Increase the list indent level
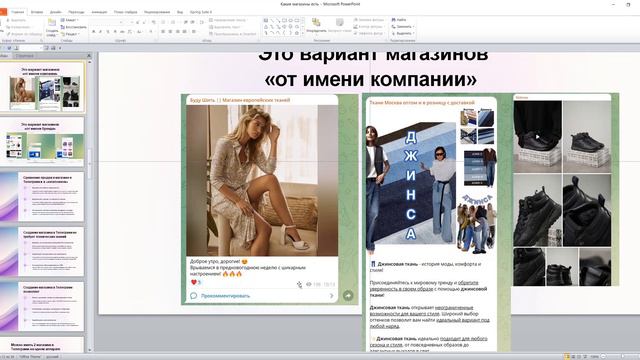 (x=192, y=22)
